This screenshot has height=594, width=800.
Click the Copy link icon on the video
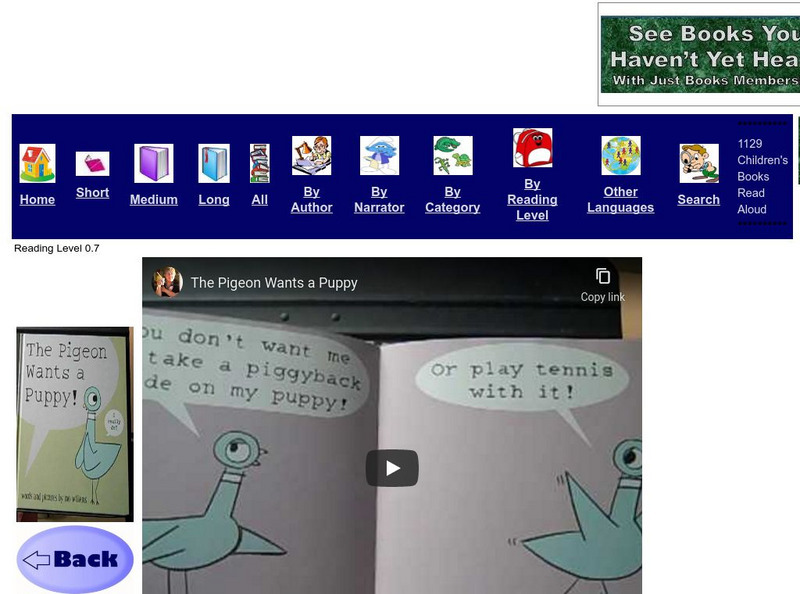[603, 277]
